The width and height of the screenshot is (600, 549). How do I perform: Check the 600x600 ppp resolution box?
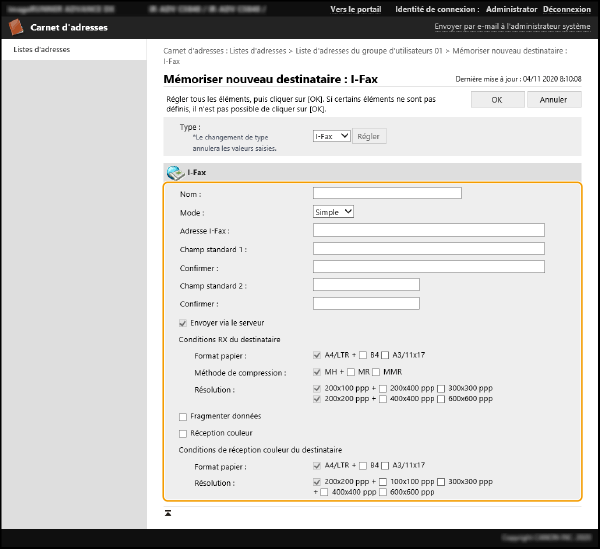pyautogui.click(x=443, y=398)
